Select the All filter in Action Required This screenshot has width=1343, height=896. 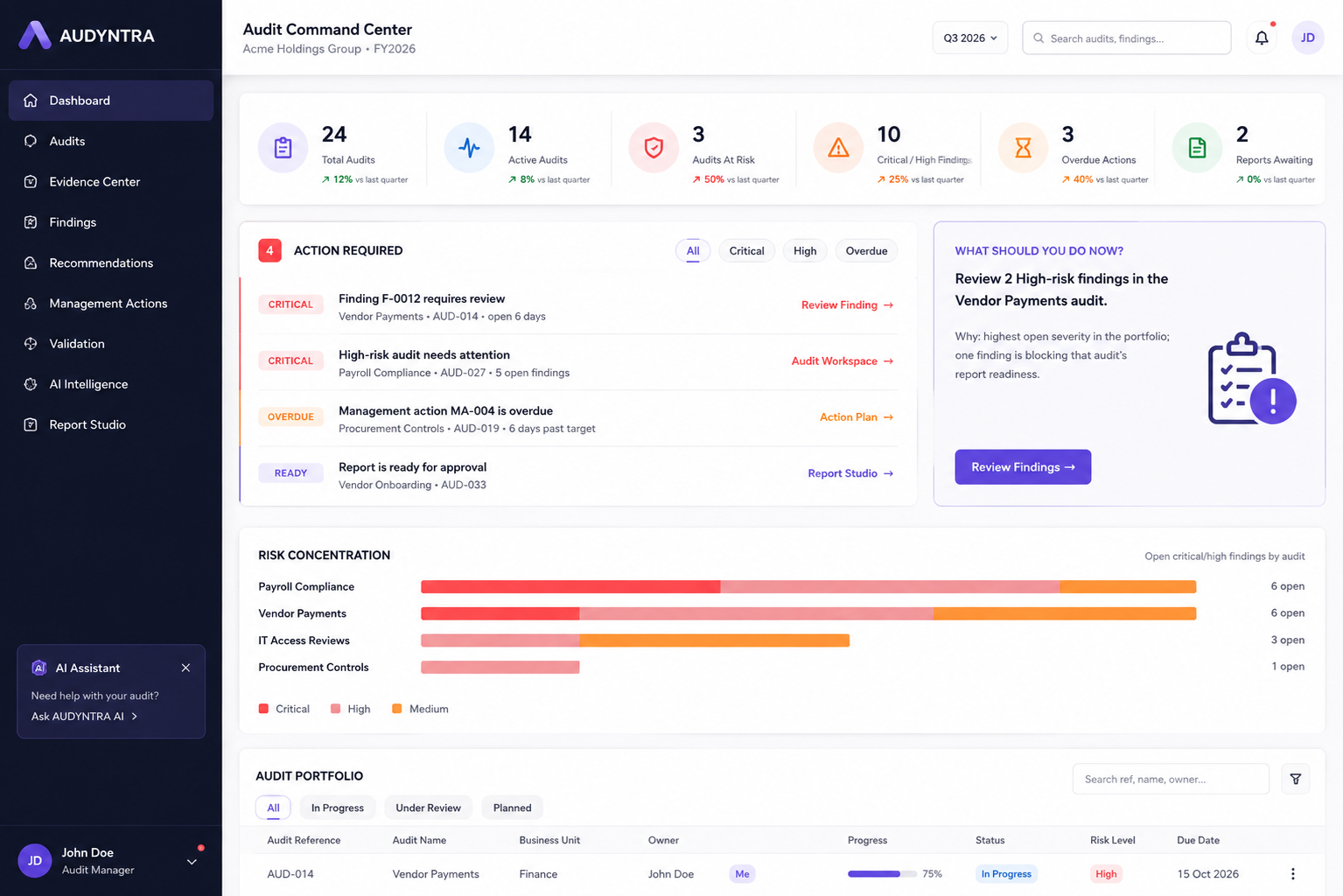(693, 251)
